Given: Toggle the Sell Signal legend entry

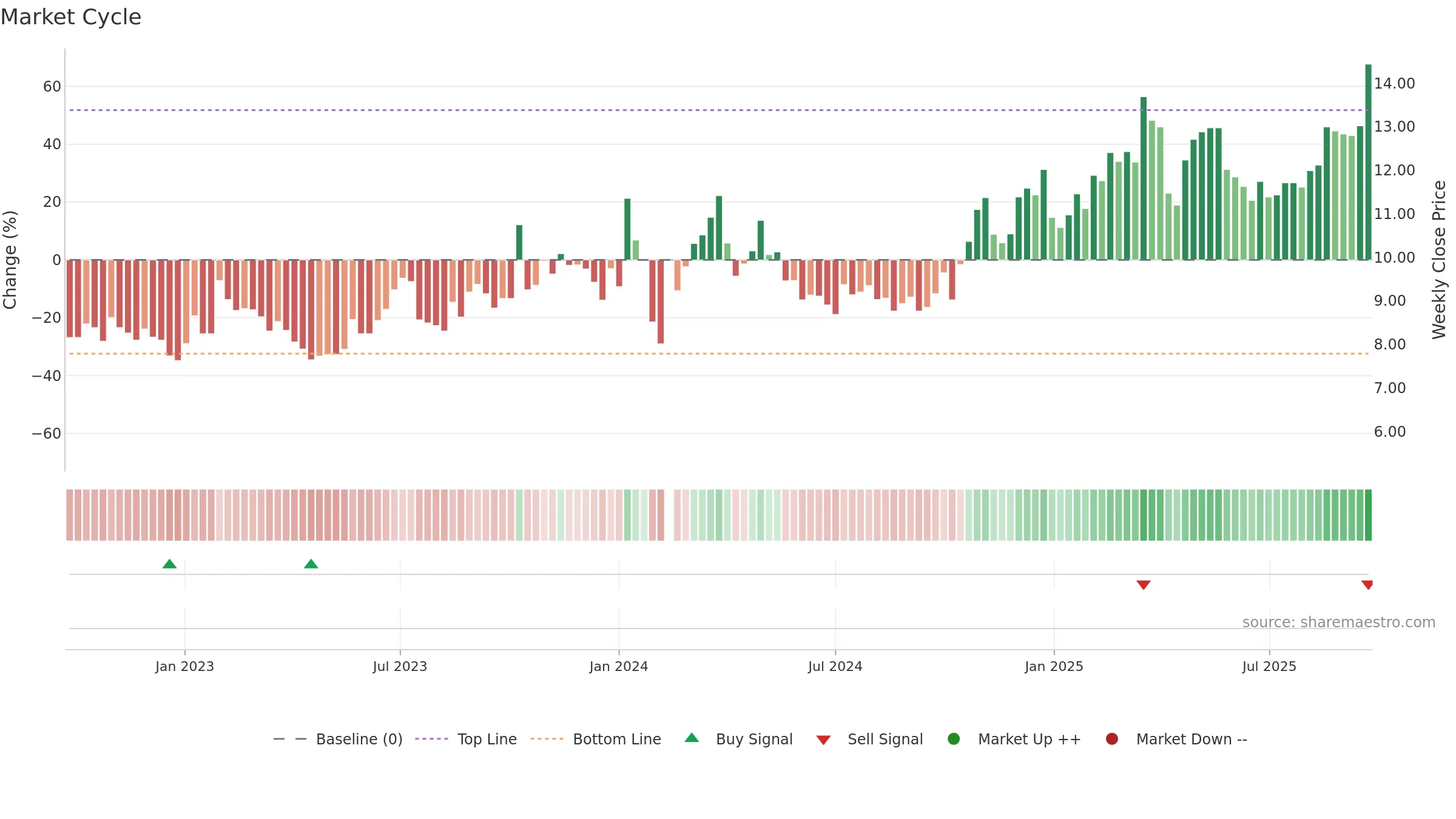Looking at the screenshot, I should point(869,739).
